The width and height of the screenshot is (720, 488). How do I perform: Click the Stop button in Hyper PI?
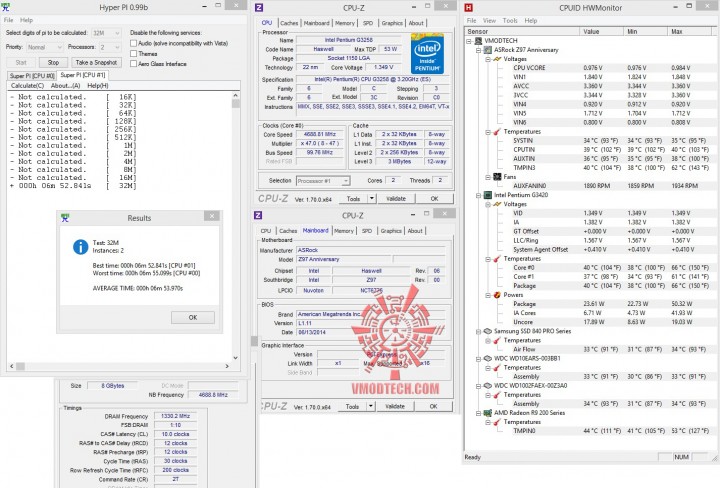click(x=53, y=62)
